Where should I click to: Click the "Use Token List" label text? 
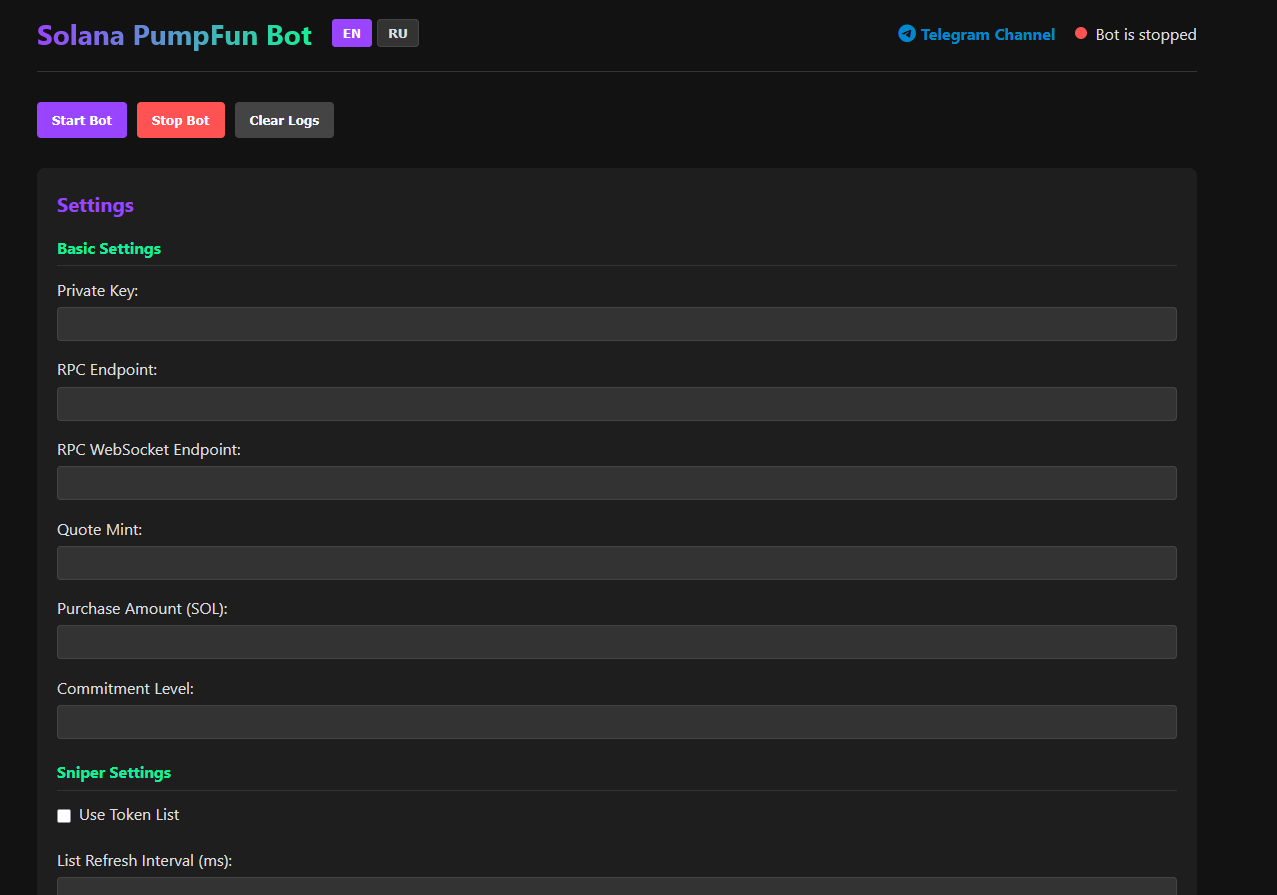click(129, 815)
